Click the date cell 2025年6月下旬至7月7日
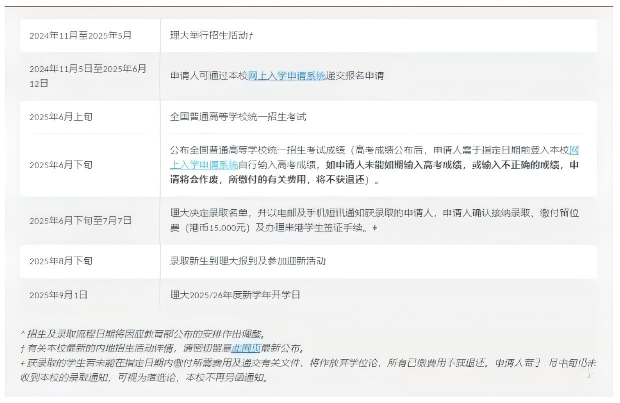The height and width of the screenshot is (403, 620). [82, 220]
